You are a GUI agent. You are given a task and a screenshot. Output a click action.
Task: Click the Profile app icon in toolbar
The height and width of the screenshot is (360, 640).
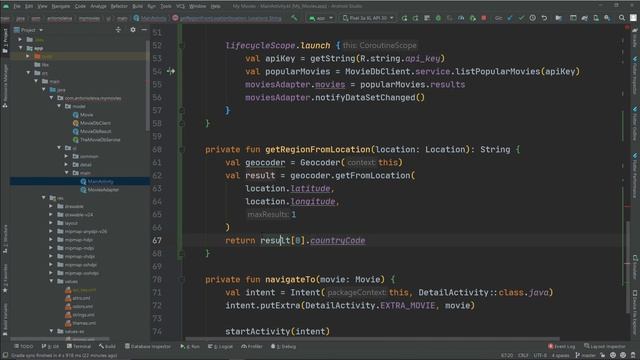(461, 18)
